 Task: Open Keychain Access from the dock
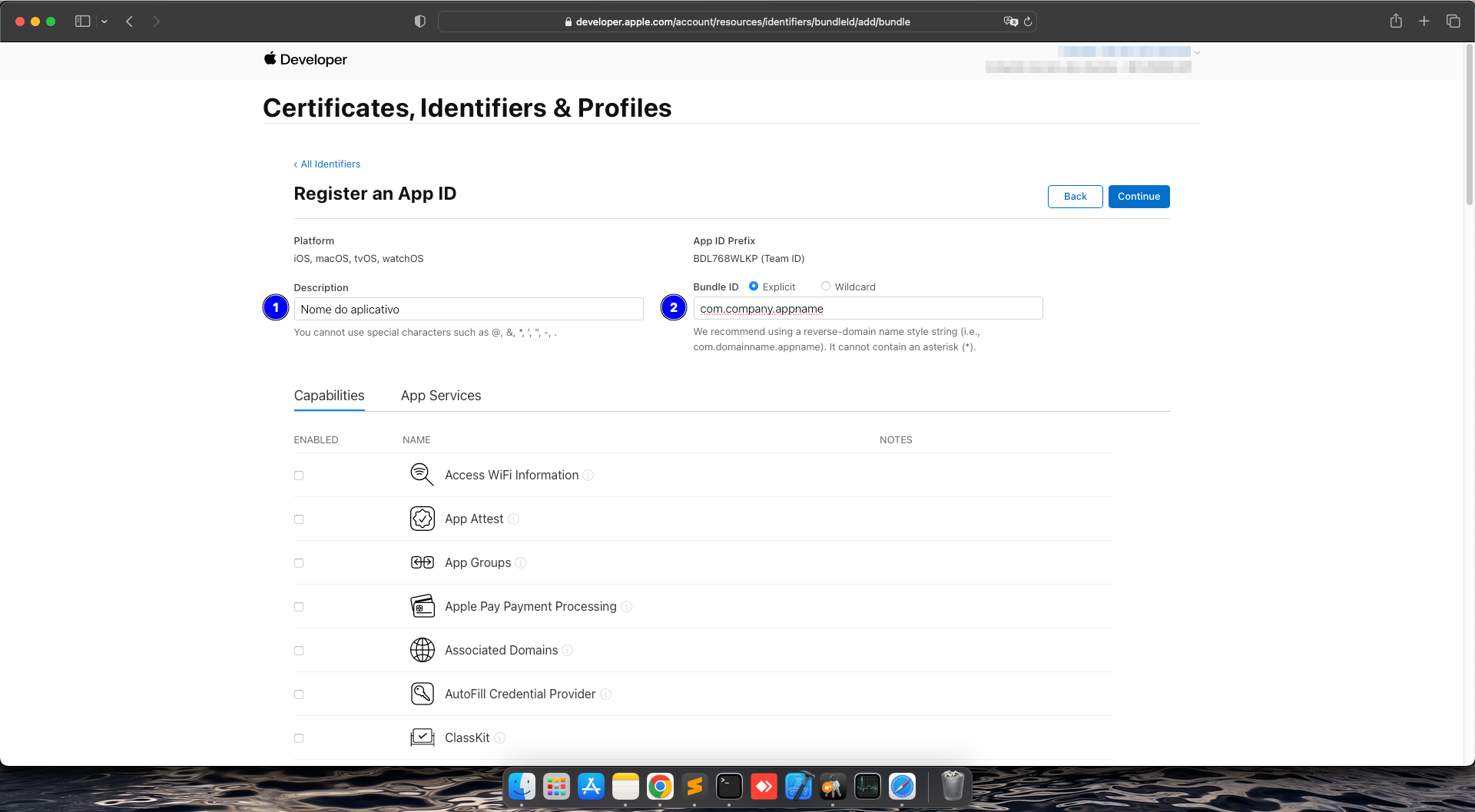tap(833, 787)
